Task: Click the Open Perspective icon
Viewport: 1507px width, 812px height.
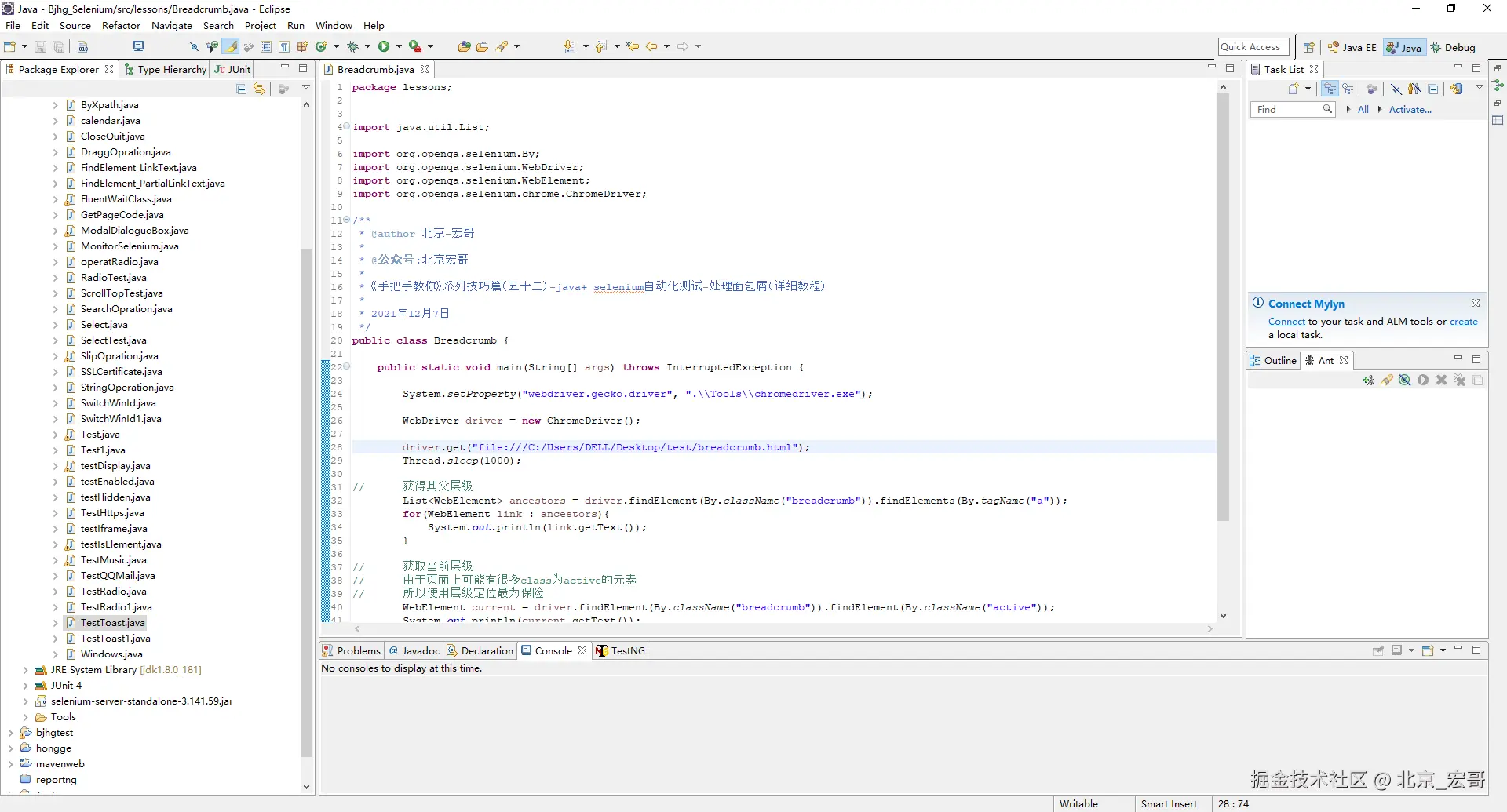Action: (1308, 47)
